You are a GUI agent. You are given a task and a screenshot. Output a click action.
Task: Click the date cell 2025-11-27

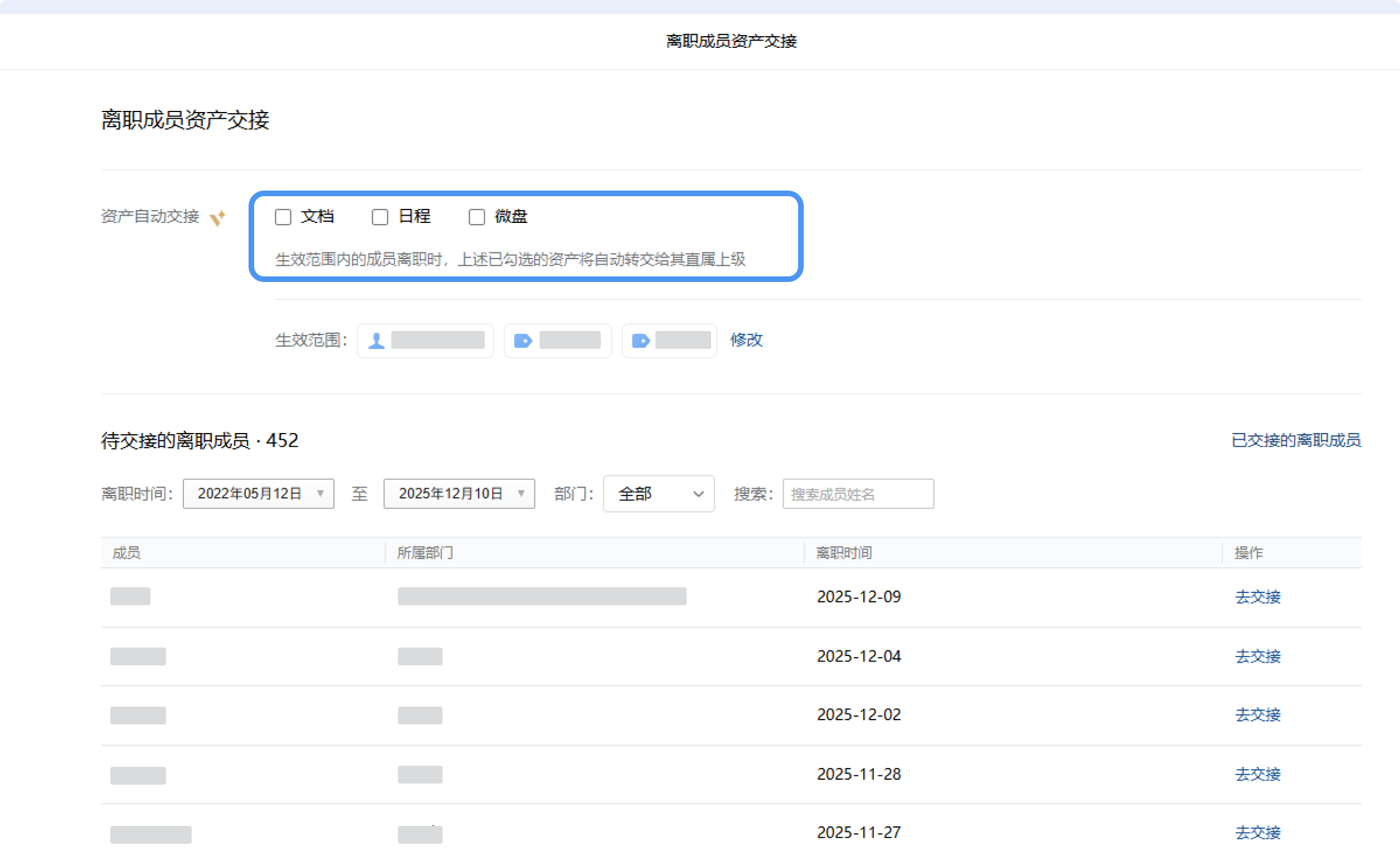pos(859,833)
